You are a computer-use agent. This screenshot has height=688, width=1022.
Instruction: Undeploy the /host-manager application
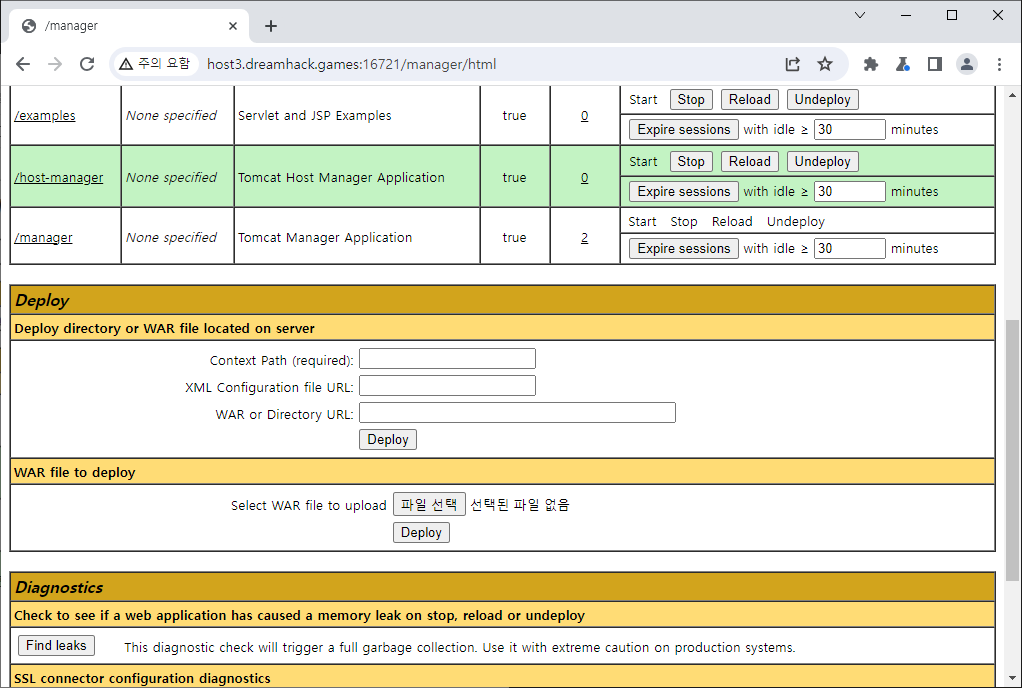point(822,162)
